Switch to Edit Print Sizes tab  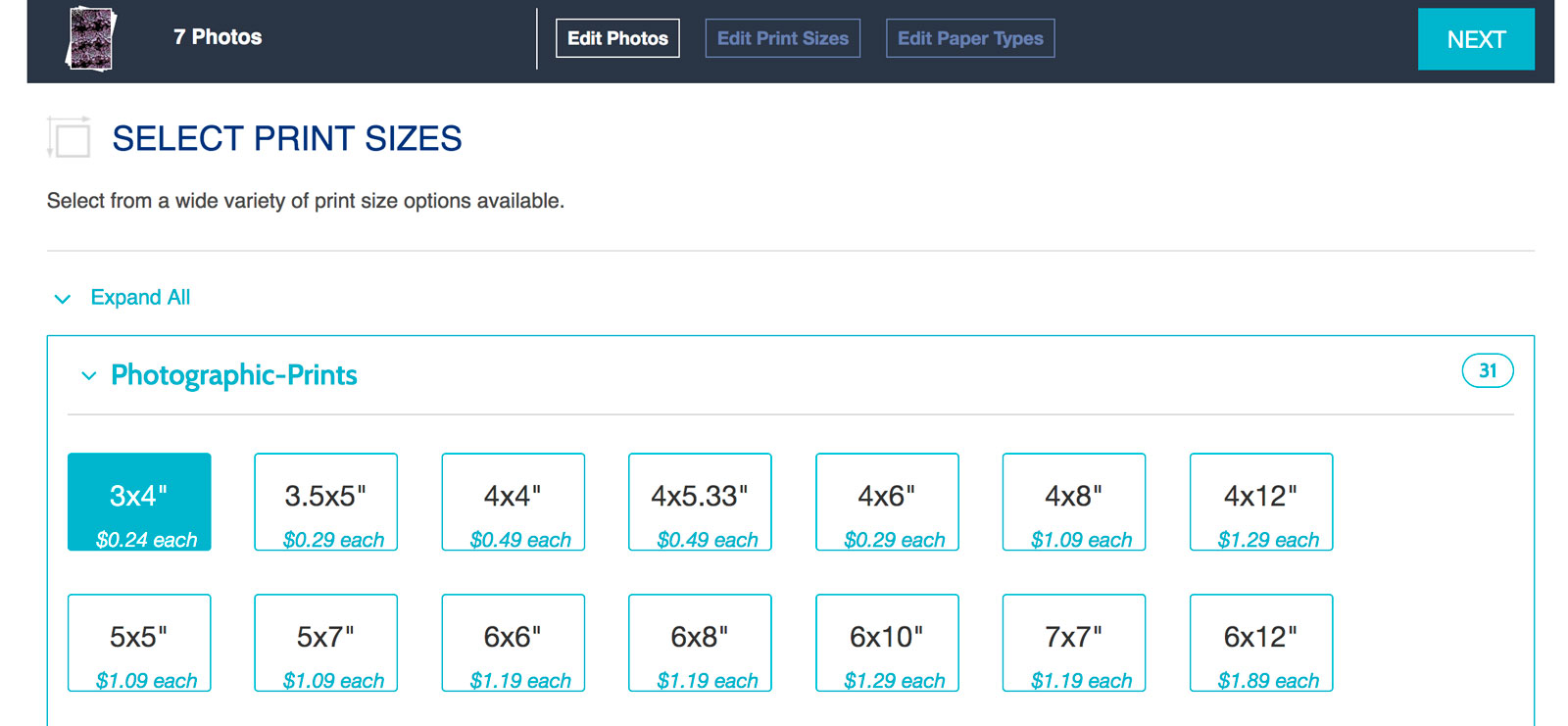pyautogui.click(x=782, y=38)
